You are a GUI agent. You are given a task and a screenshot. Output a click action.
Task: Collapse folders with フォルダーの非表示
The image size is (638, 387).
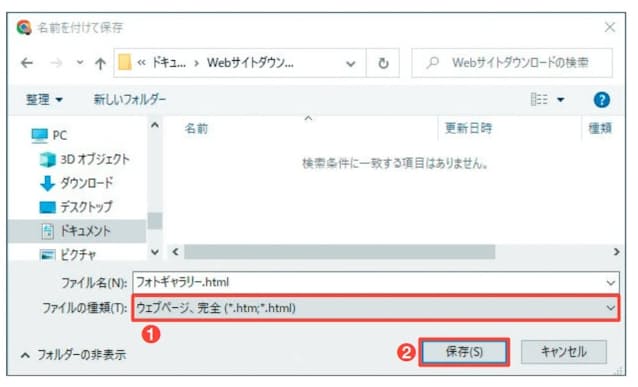74,355
